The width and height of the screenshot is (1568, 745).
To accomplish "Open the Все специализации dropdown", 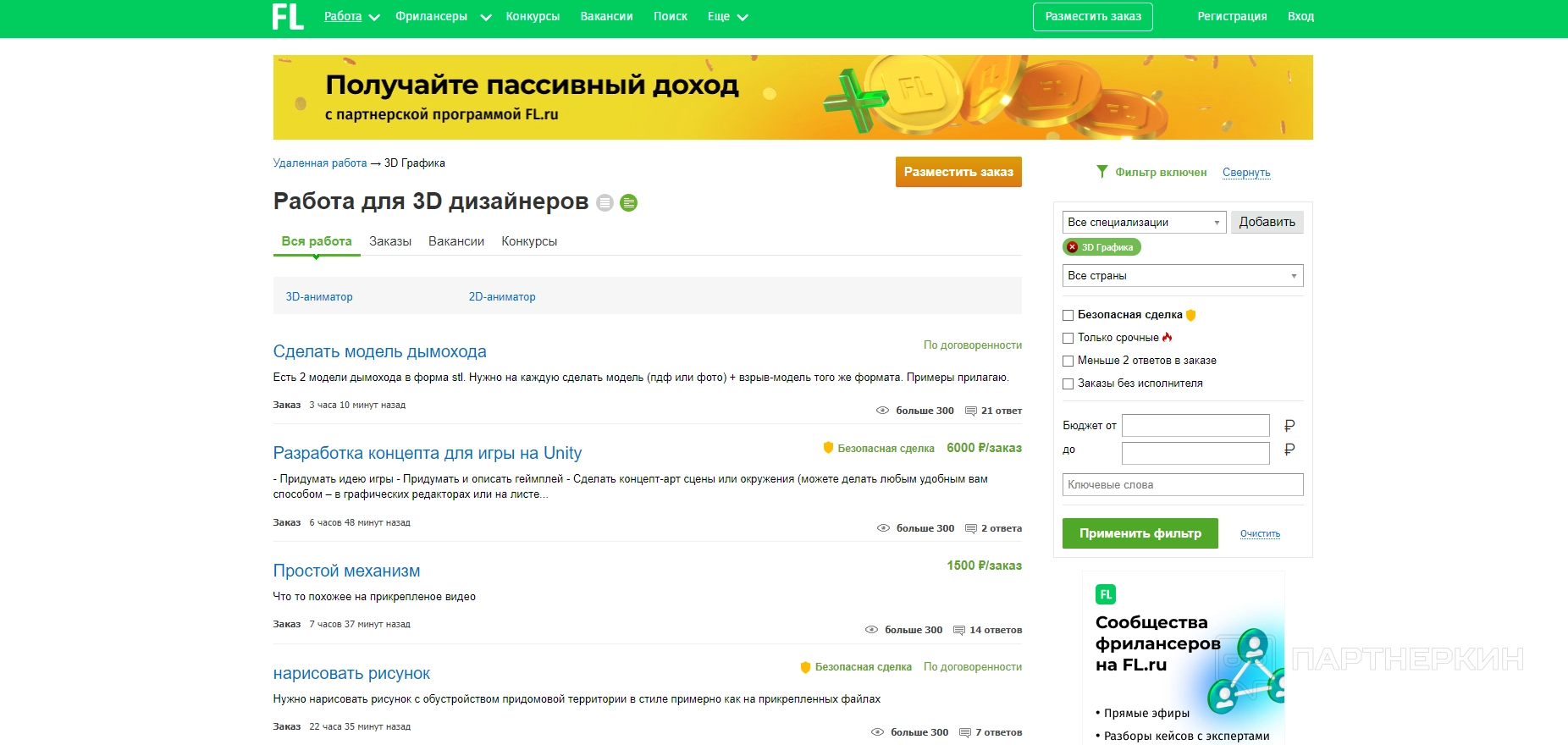I will click(1144, 222).
